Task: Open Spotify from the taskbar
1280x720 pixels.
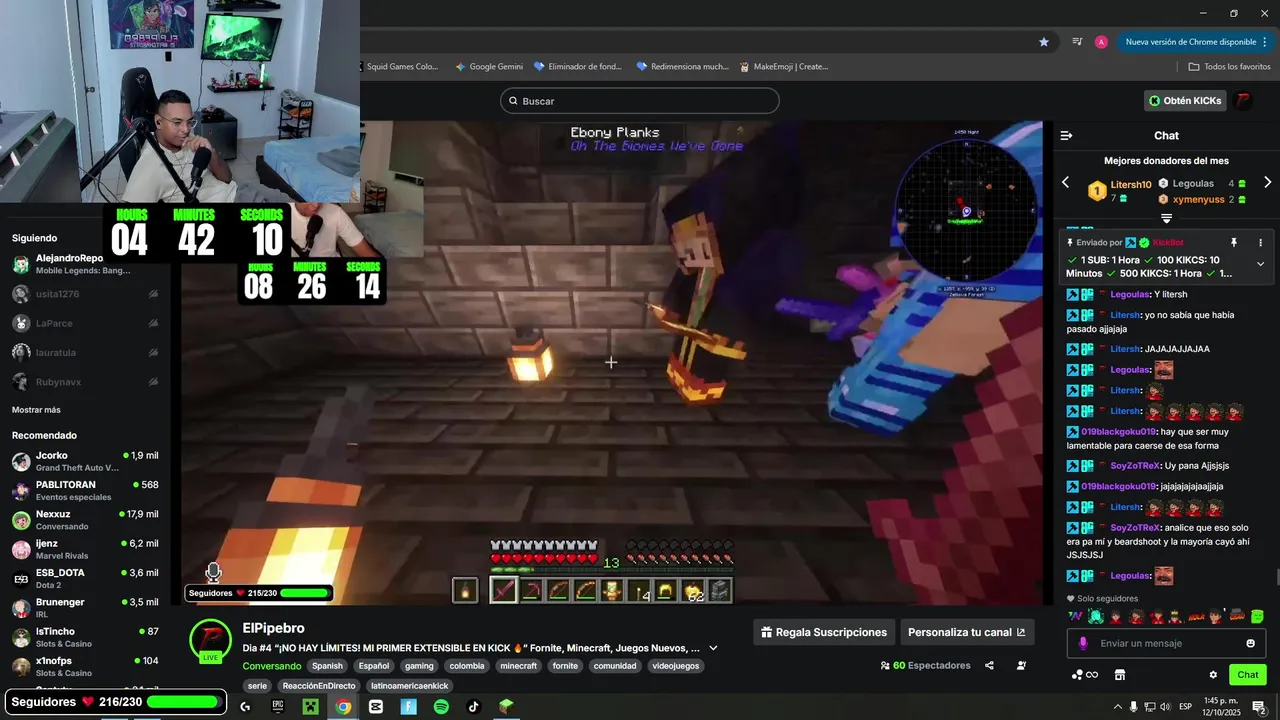Action: [441, 707]
